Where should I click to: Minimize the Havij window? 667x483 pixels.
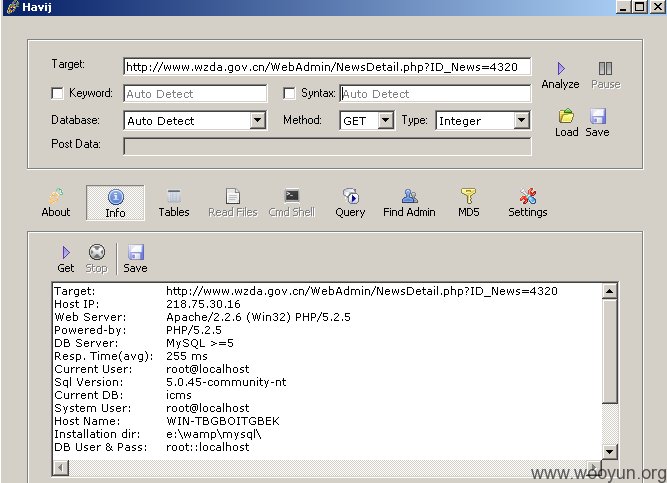tap(623, 7)
